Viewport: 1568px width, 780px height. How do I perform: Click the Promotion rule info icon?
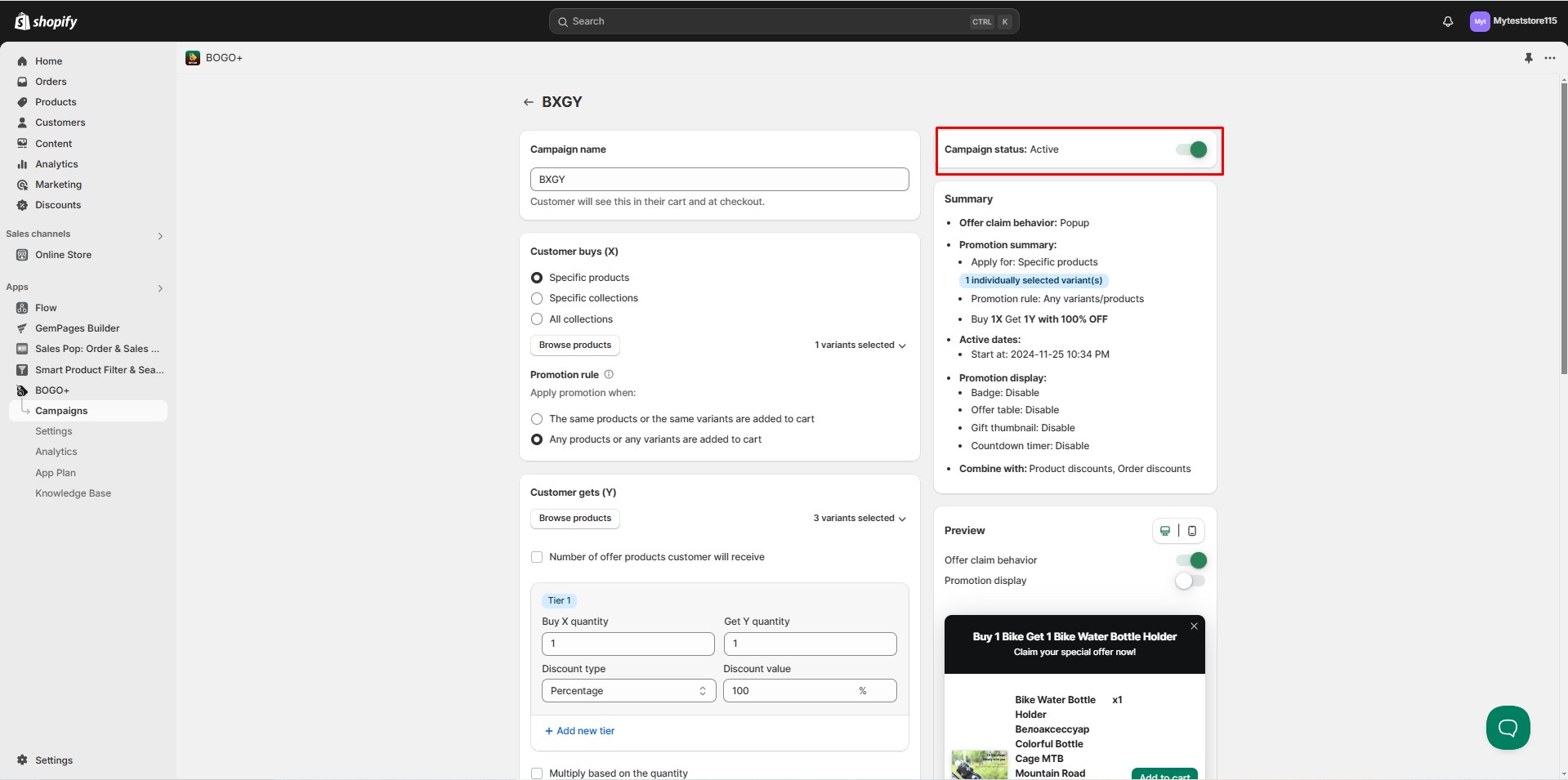point(609,375)
